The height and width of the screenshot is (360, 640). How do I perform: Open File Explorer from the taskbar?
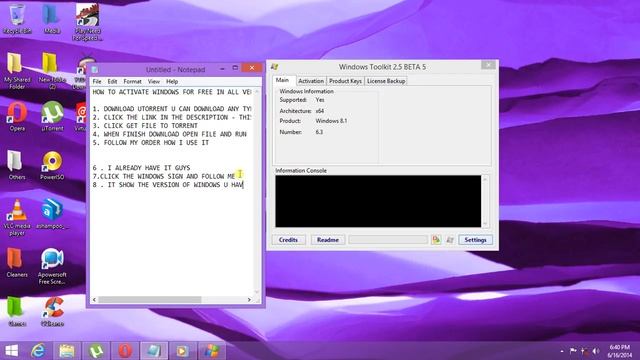67,351
